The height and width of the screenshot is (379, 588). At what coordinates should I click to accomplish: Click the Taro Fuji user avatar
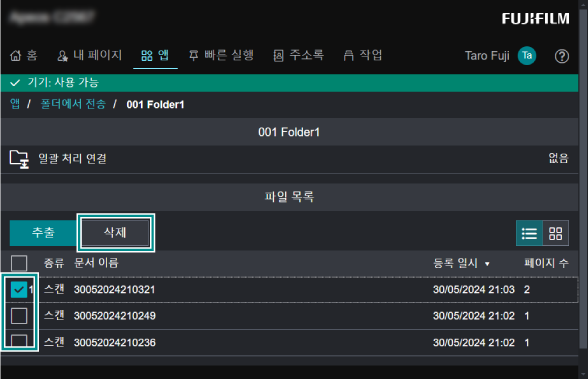point(527,56)
